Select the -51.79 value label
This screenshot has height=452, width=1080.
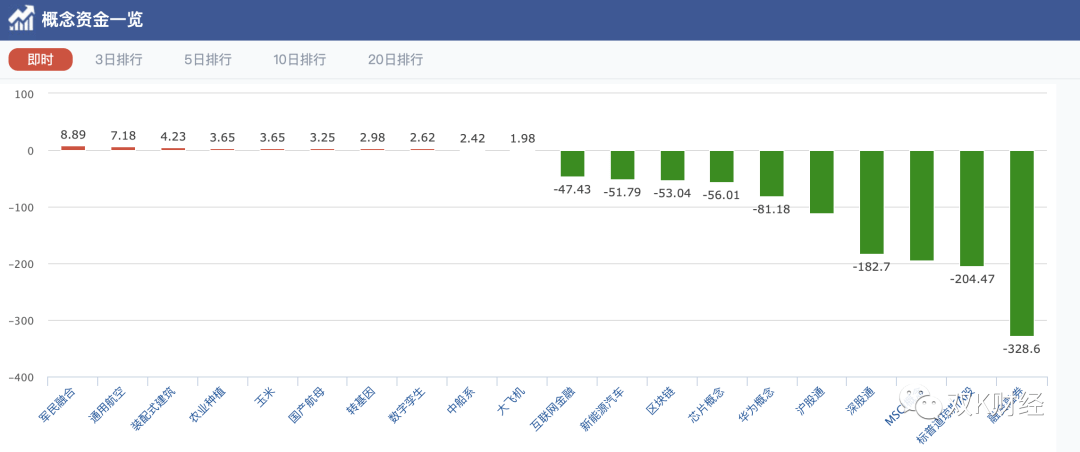pyautogui.click(x=623, y=192)
